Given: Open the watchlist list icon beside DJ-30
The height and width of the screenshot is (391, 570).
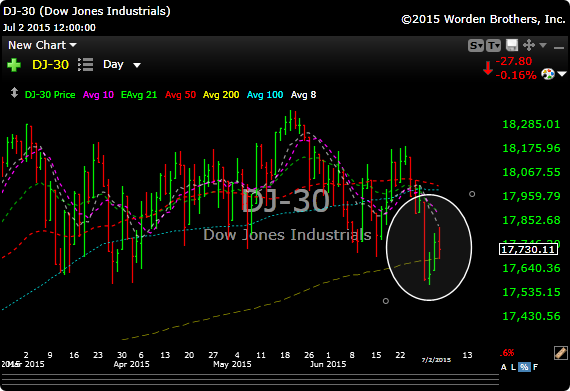Looking at the screenshot, I should tap(85, 65).
